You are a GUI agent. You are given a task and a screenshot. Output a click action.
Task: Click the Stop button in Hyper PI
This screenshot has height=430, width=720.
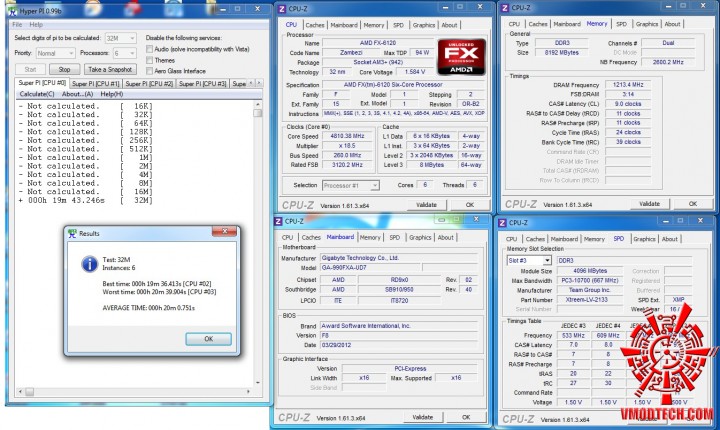(x=64, y=69)
